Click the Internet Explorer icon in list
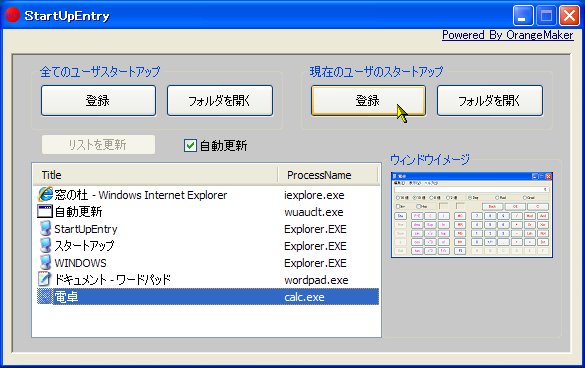 coord(45,194)
